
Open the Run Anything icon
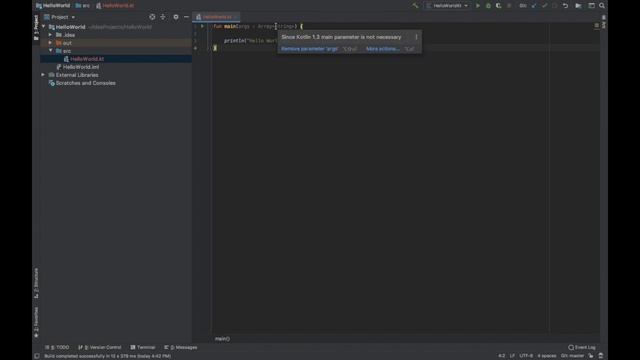tap(578, 6)
